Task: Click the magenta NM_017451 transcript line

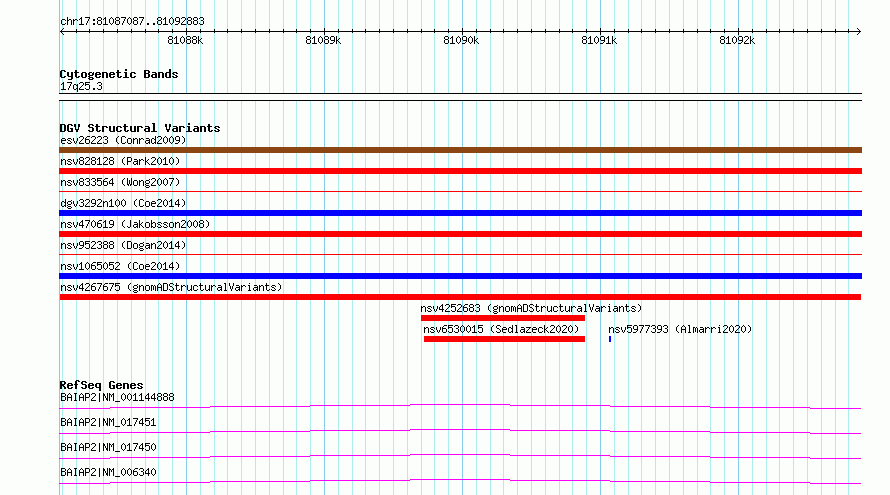Action: point(460,430)
